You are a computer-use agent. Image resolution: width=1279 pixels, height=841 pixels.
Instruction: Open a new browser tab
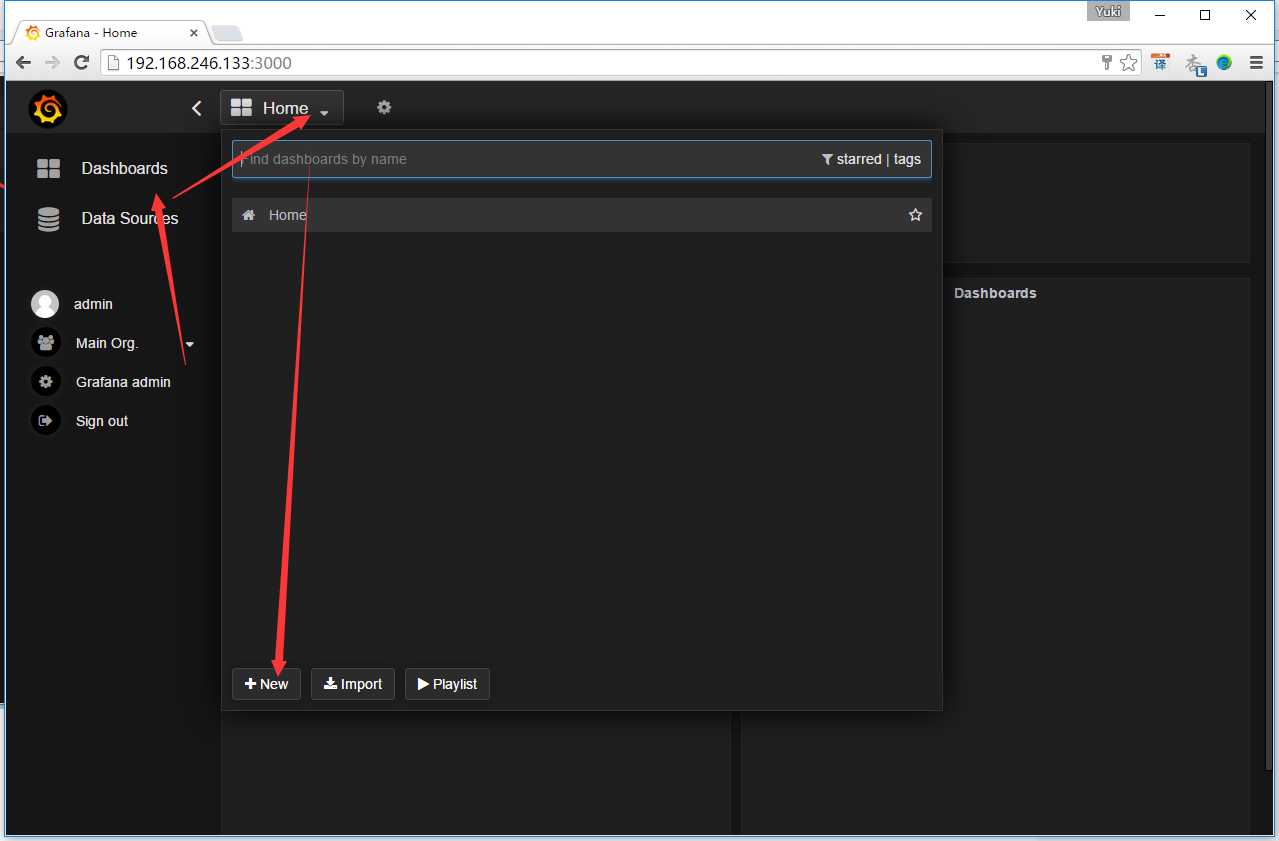coord(226,33)
